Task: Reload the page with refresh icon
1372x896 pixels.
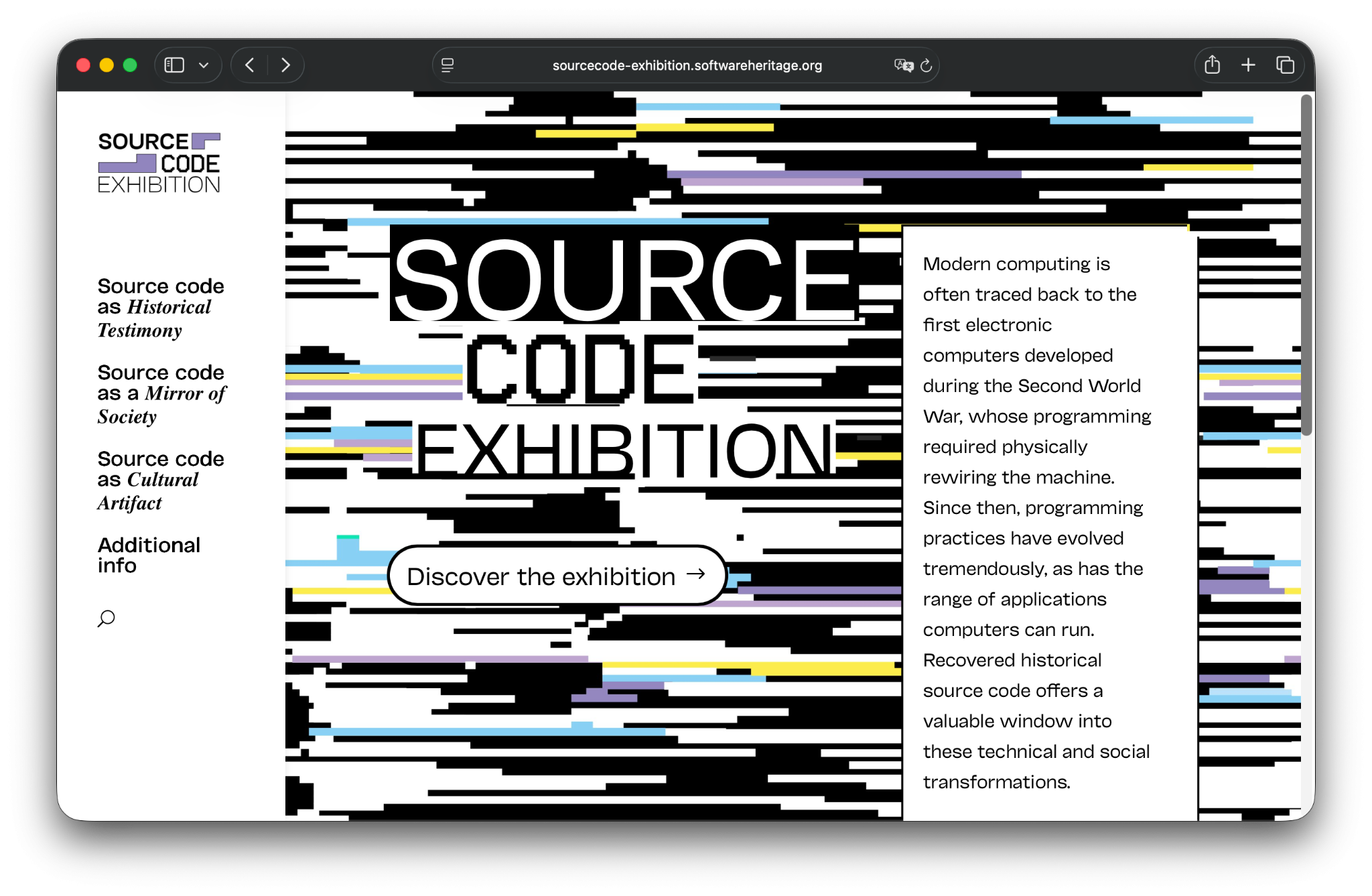Action: point(927,65)
